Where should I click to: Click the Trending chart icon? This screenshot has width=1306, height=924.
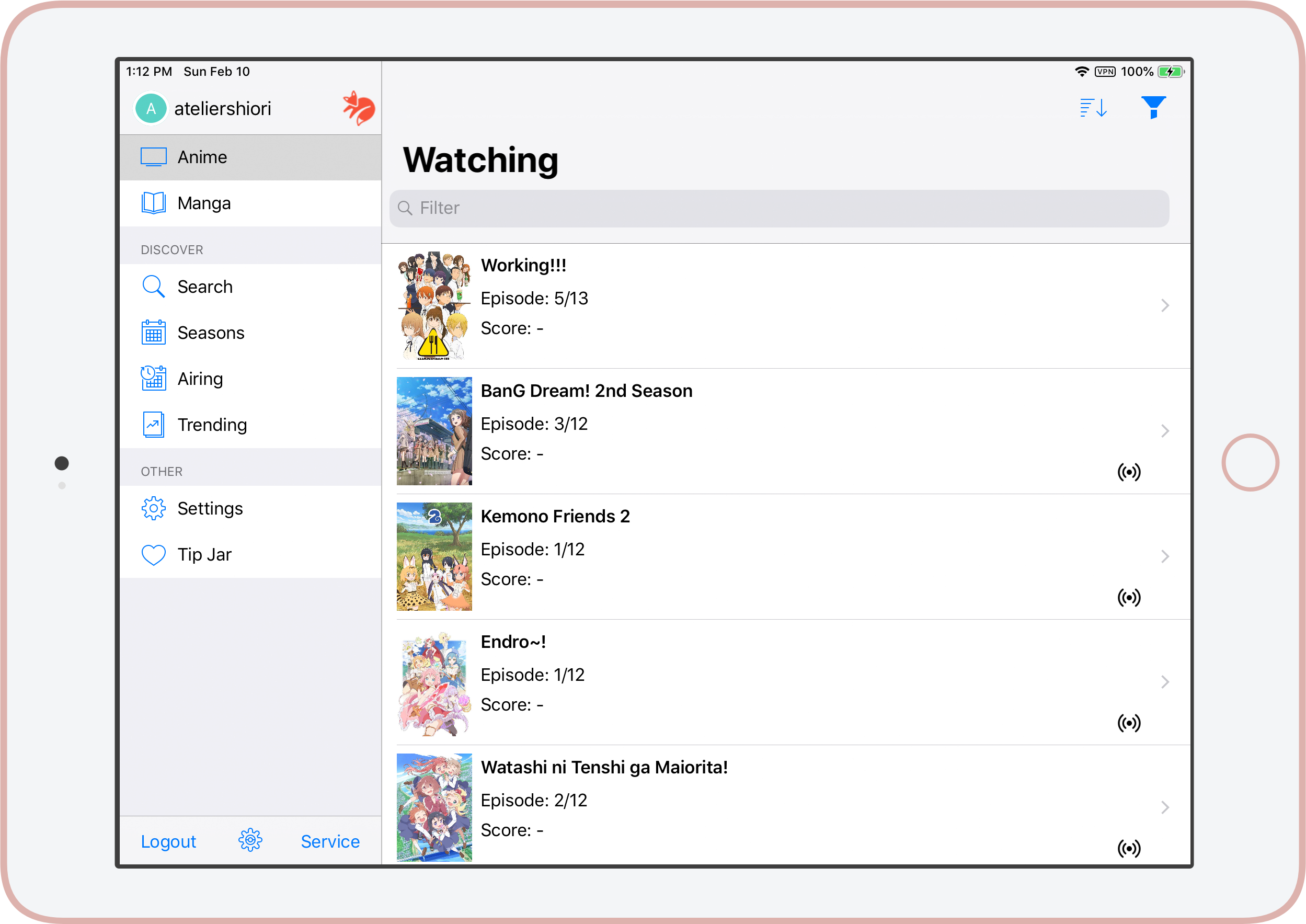tap(154, 425)
